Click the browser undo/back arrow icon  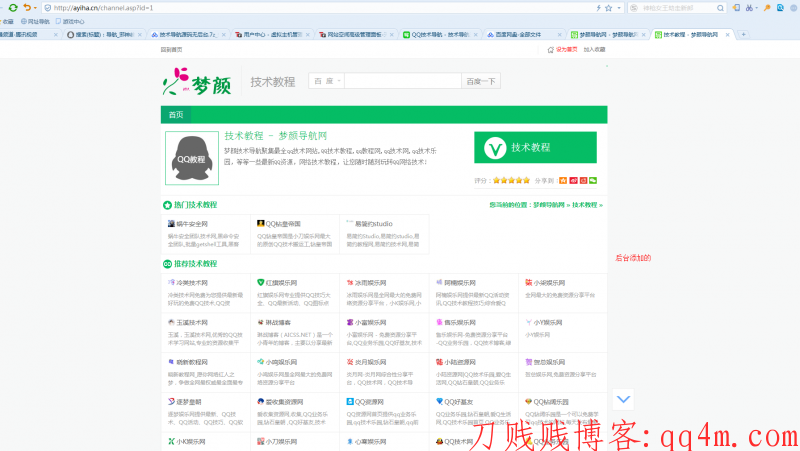coord(27,8)
